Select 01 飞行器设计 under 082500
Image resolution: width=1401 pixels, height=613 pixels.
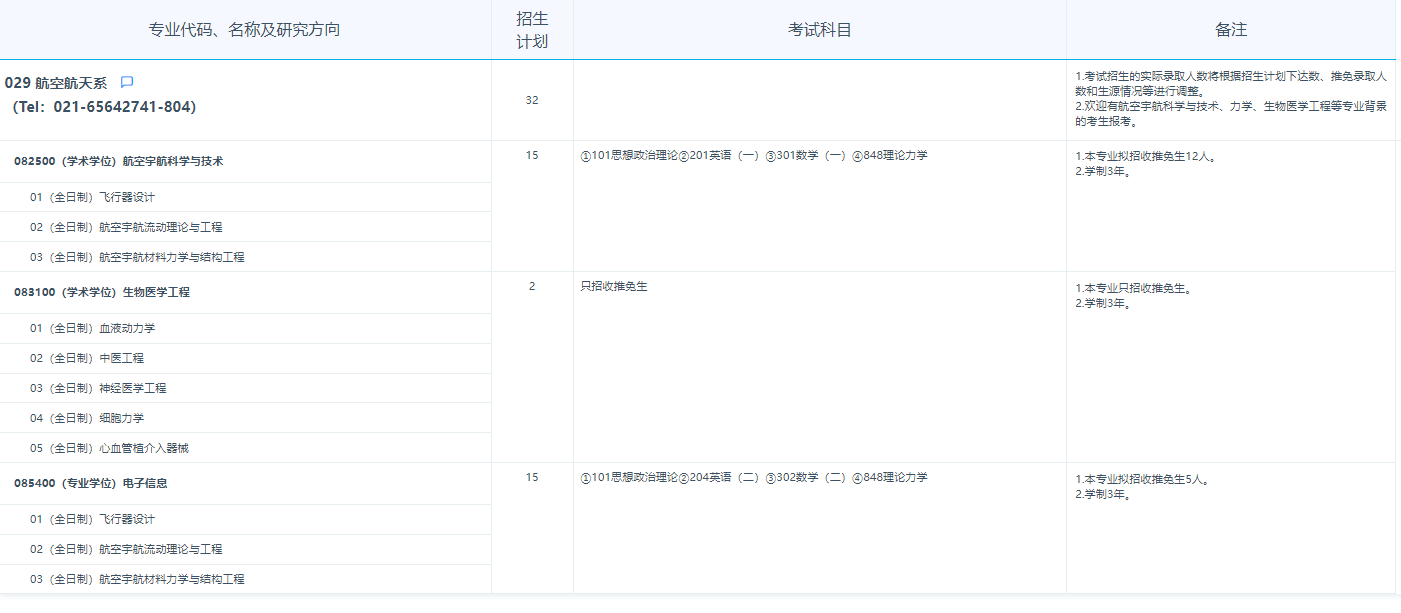(92, 197)
